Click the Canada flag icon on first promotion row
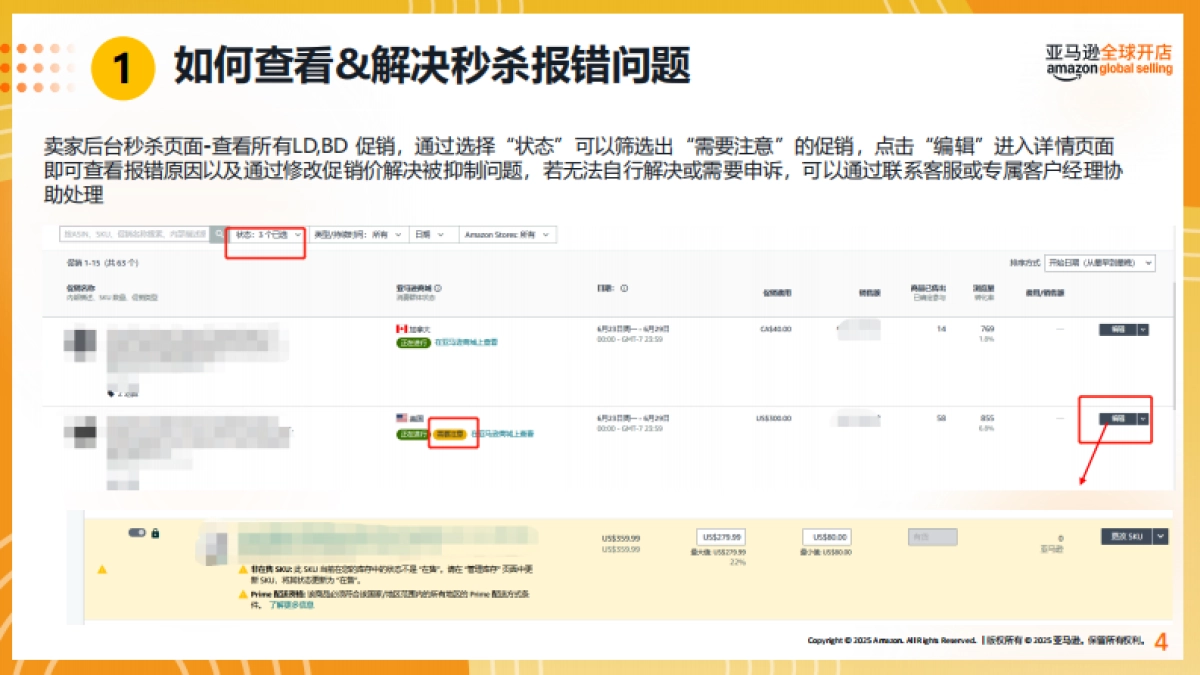Viewport: 1200px width, 675px height. 401,327
